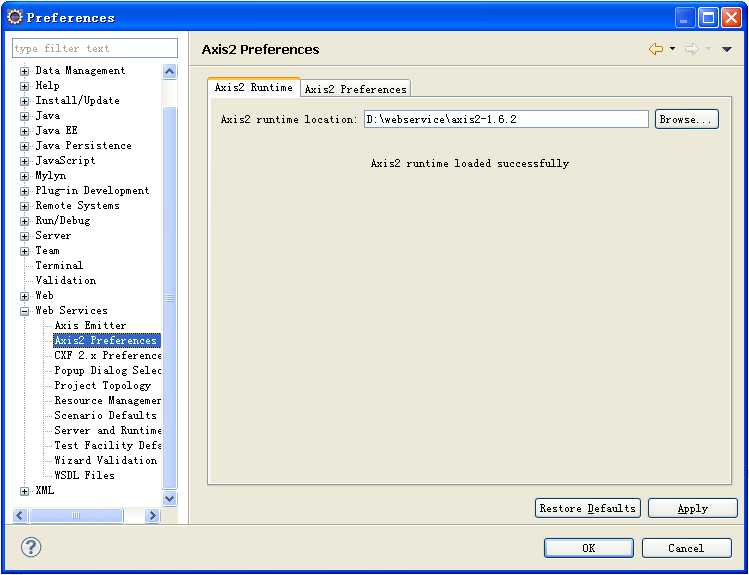Expand the XML node
This screenshot has width=749, height=575.
(x=24, y=491)
